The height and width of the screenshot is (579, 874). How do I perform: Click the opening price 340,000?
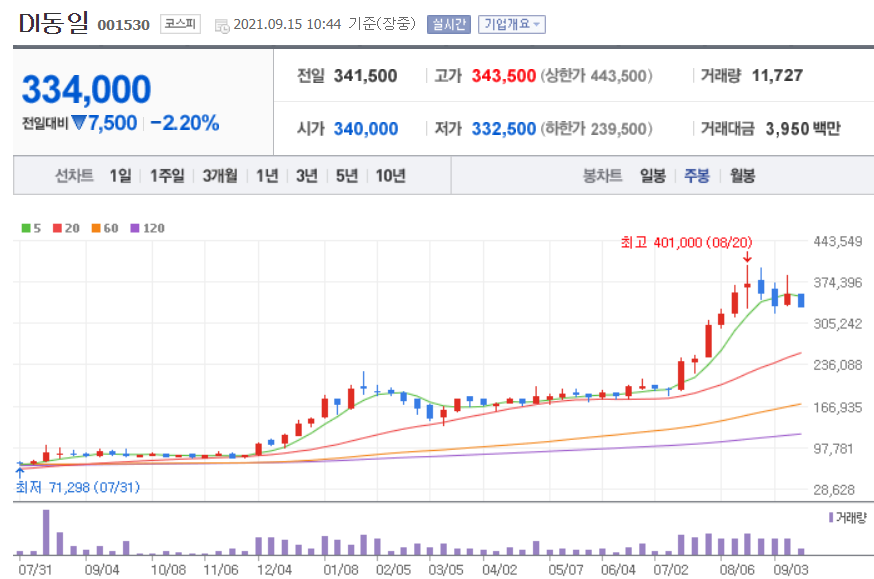[366, 129]
